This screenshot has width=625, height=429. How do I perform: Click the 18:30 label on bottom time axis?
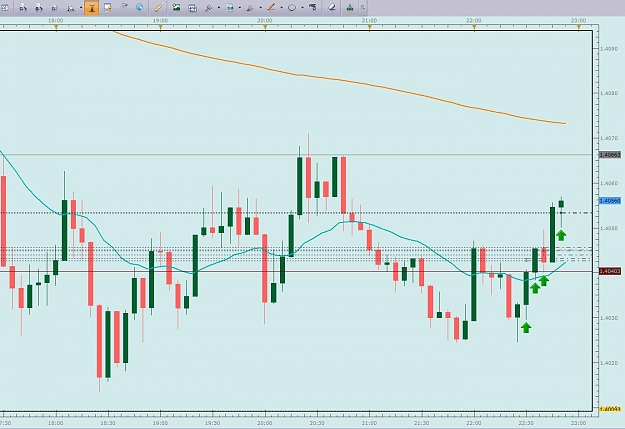108,423
